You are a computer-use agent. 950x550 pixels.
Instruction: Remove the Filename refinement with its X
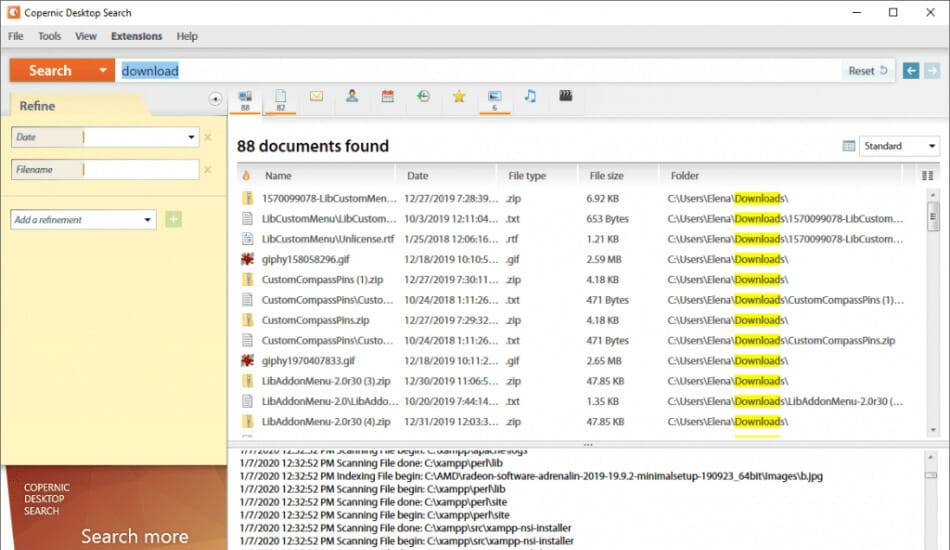208,170
